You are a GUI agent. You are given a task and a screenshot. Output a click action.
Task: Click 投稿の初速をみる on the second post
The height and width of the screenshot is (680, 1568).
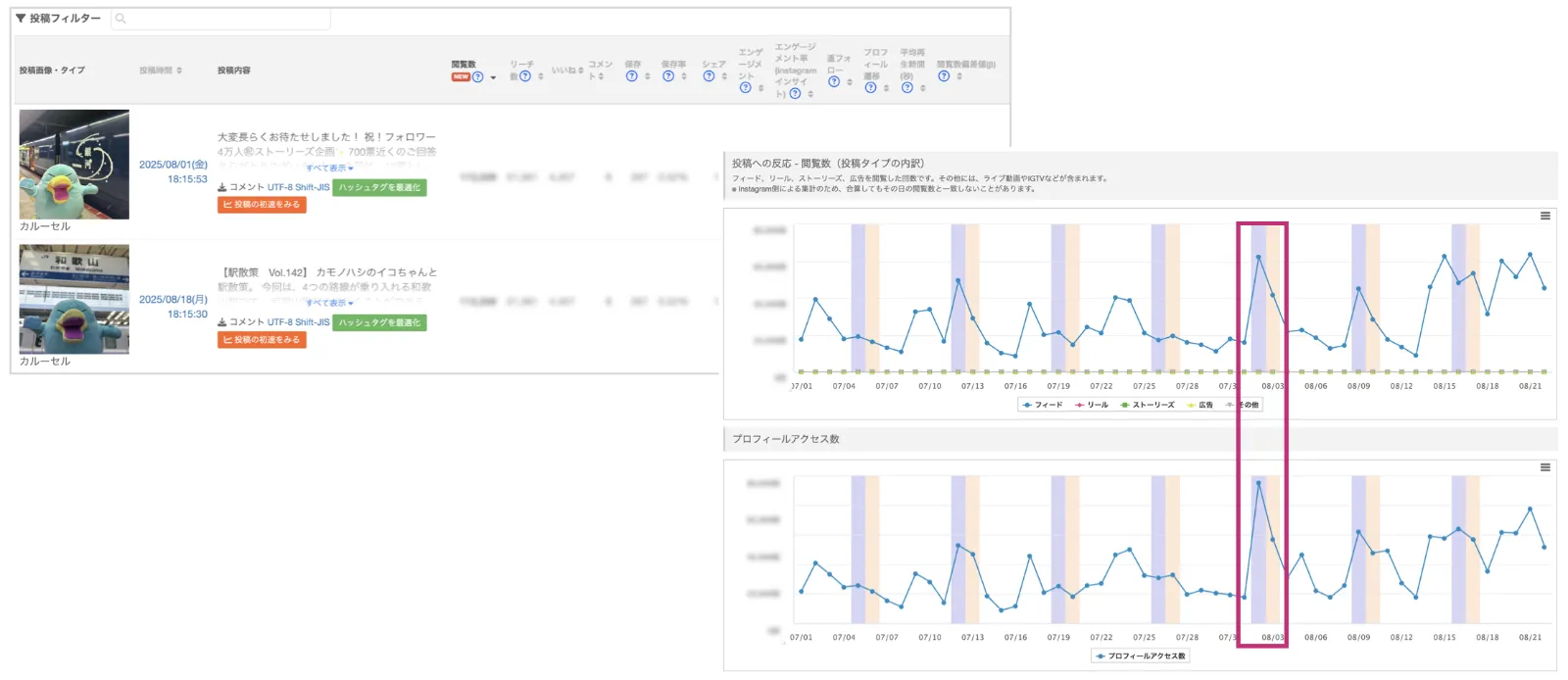pyautogui.click(x=262, y=340)
